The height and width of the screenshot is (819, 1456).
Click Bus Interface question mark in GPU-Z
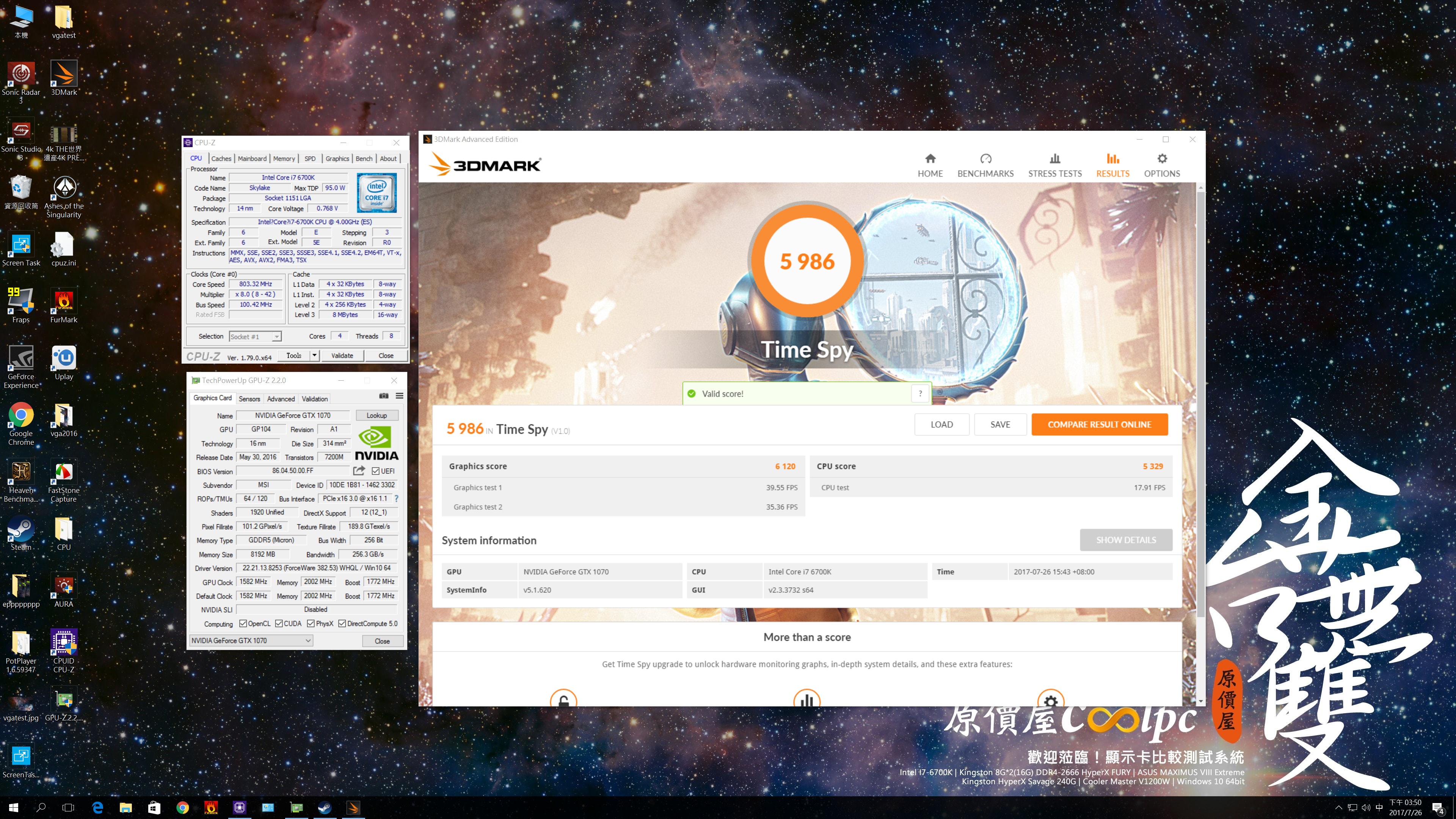pyautogui.click(x=396, y=499)
